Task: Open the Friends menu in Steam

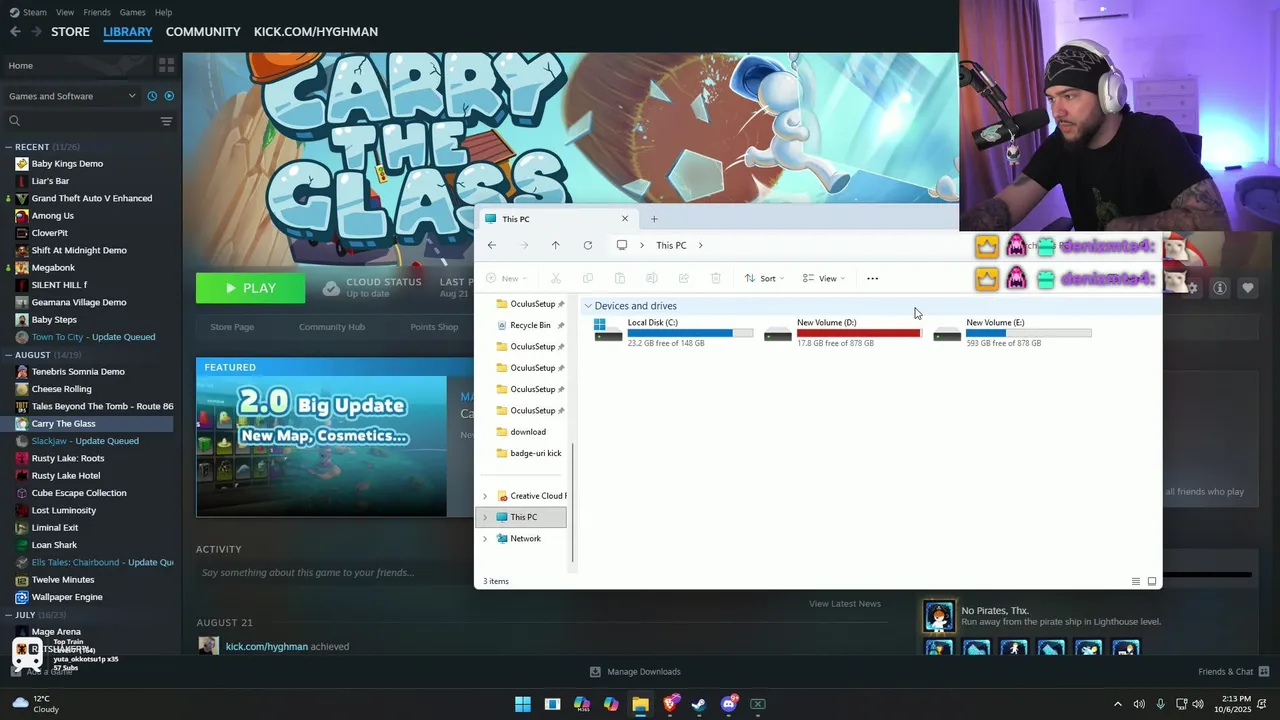Action: click(x=97, y=12)
